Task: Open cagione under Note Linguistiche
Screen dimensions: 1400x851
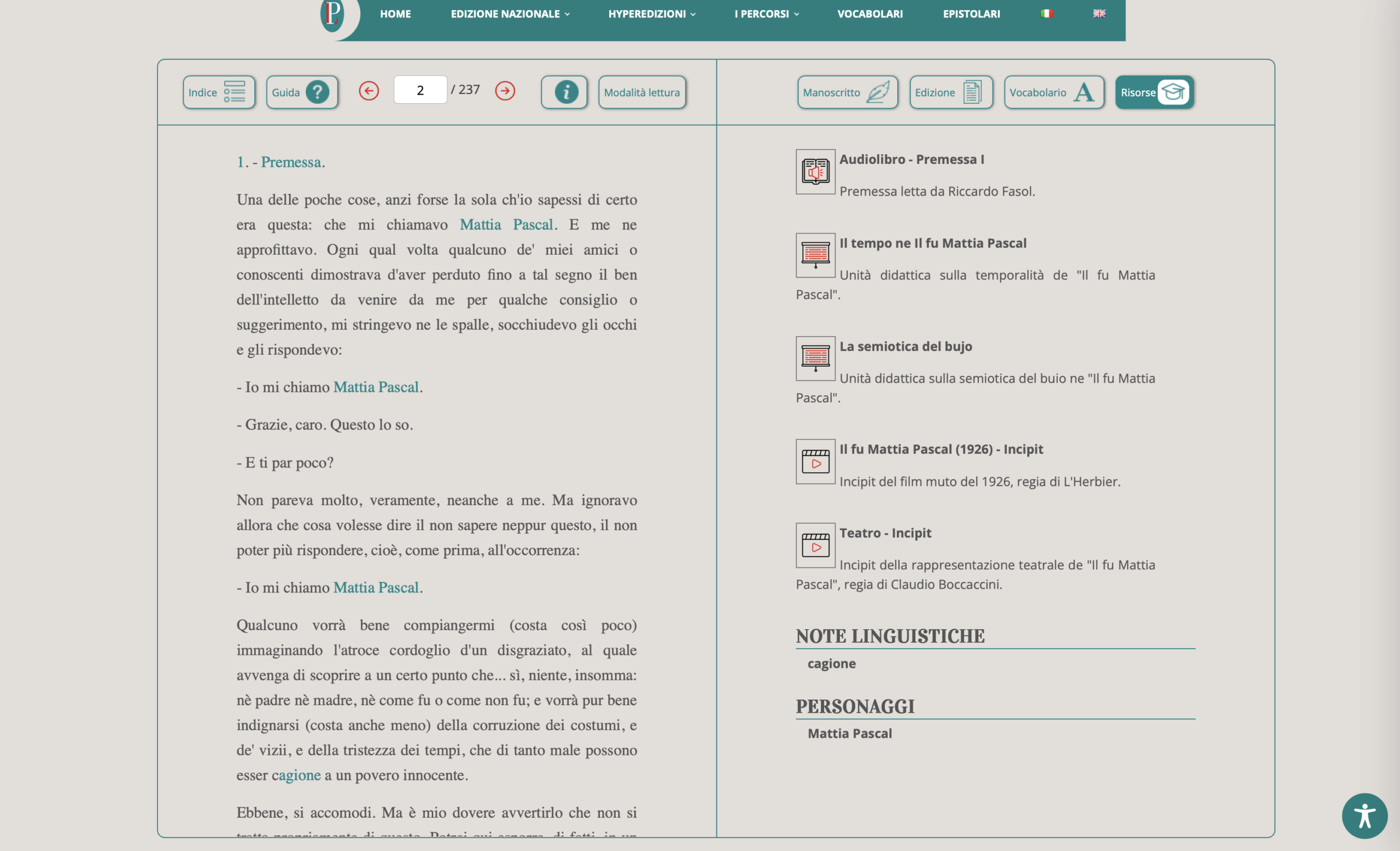Action: tap(832, 664)
